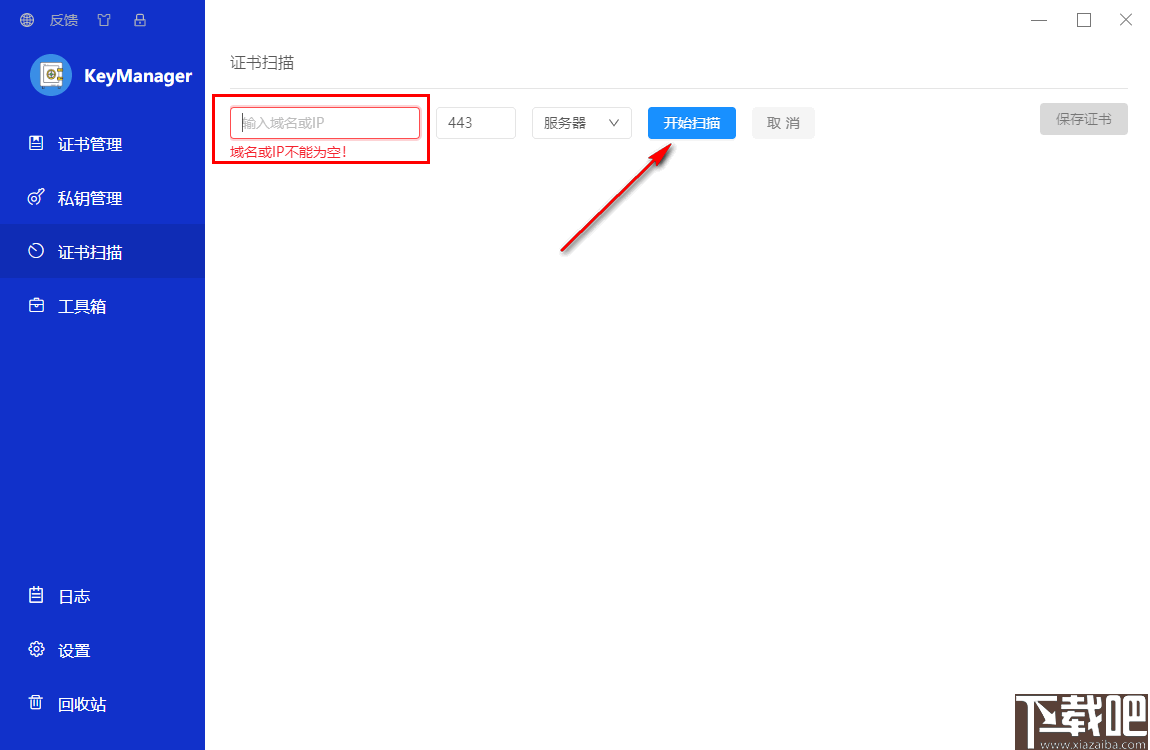This screenshot has width=1150, height=750.
Task: Click the globe icon in the title bar
Action: 26,19
